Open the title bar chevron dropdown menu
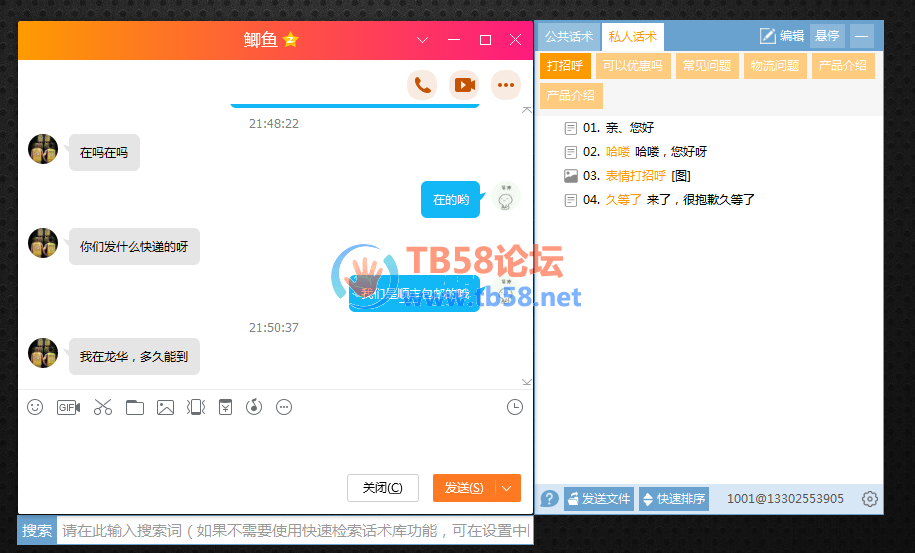Image resolution: width=915 pixels, height=553 pixels. [x=422, y=40]
